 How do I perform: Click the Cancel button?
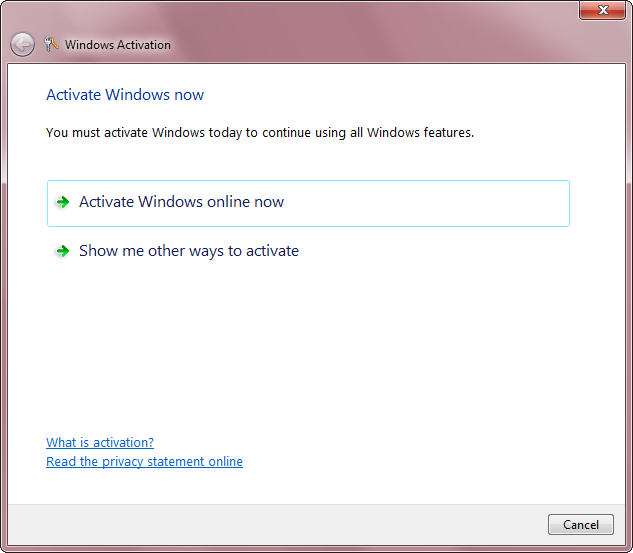pos(581,524)
